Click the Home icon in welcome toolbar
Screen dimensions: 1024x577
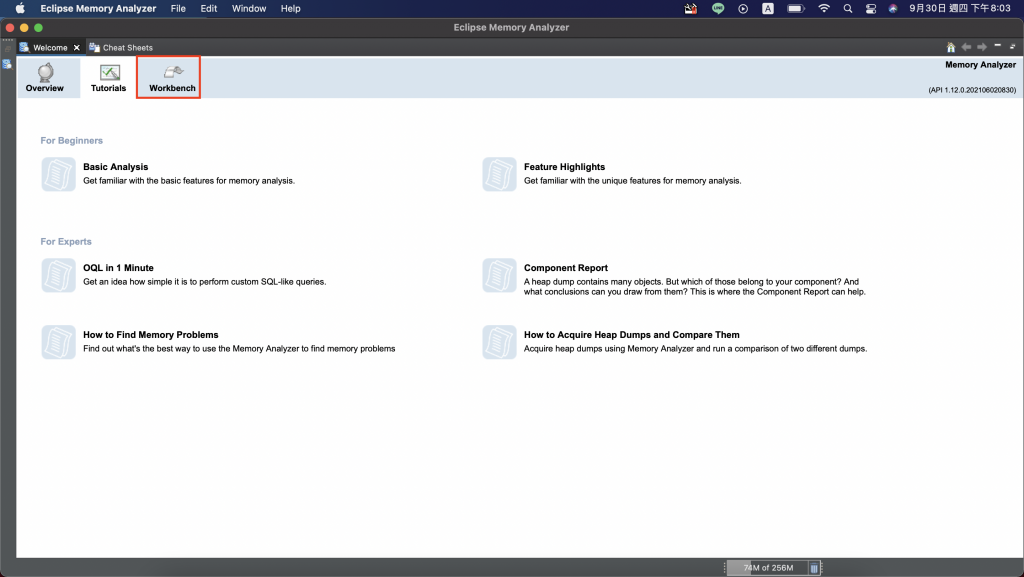coord(951,47)
